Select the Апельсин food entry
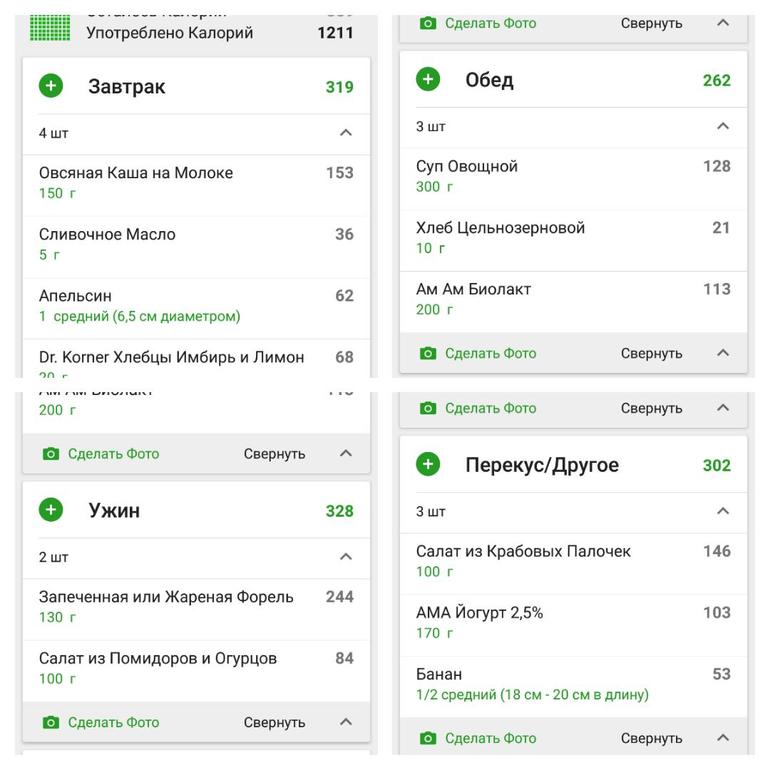The image size is (770, 770). 196,308
